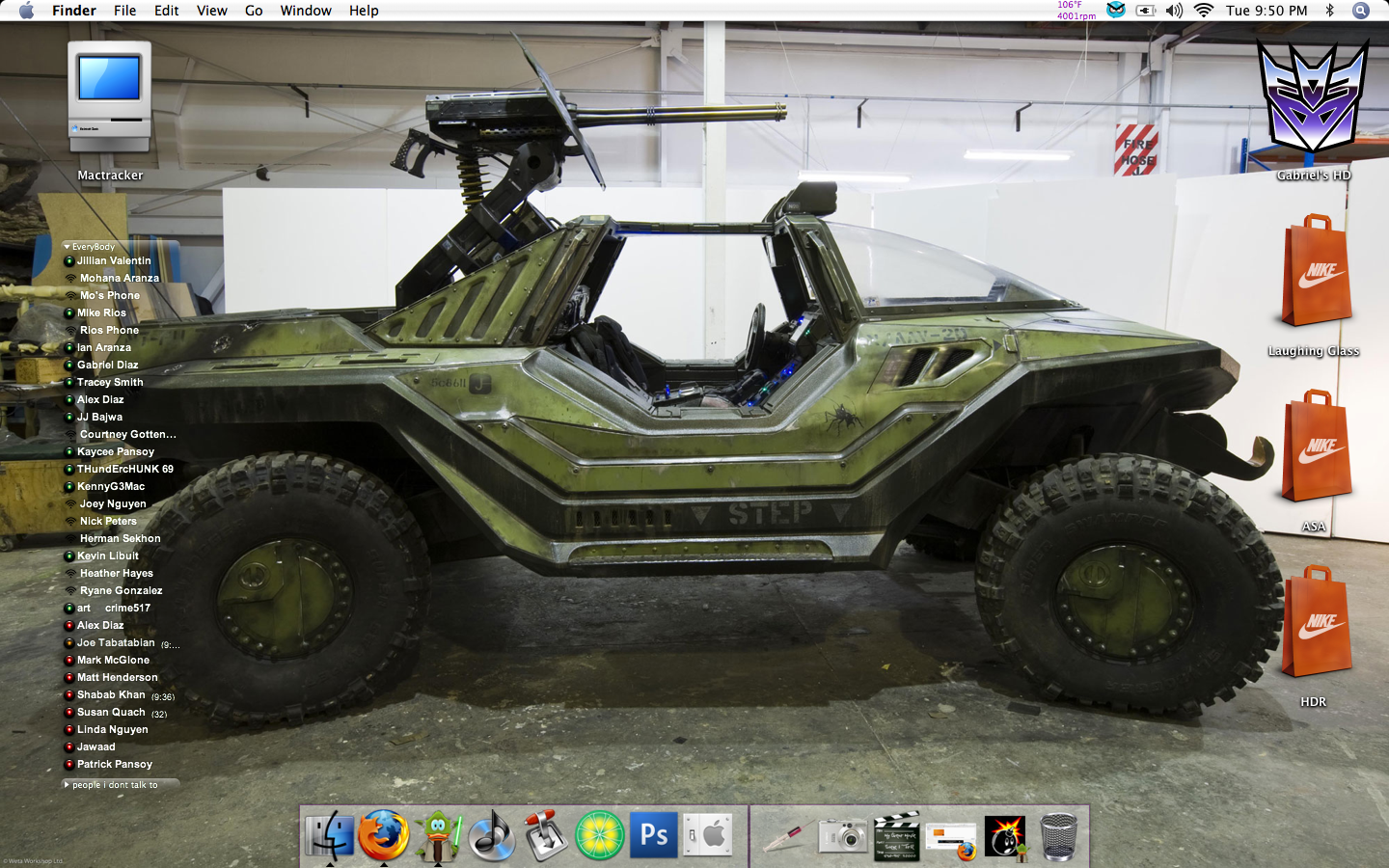
Task: Select contact Heather Hayes
Action: pos(117,573)
